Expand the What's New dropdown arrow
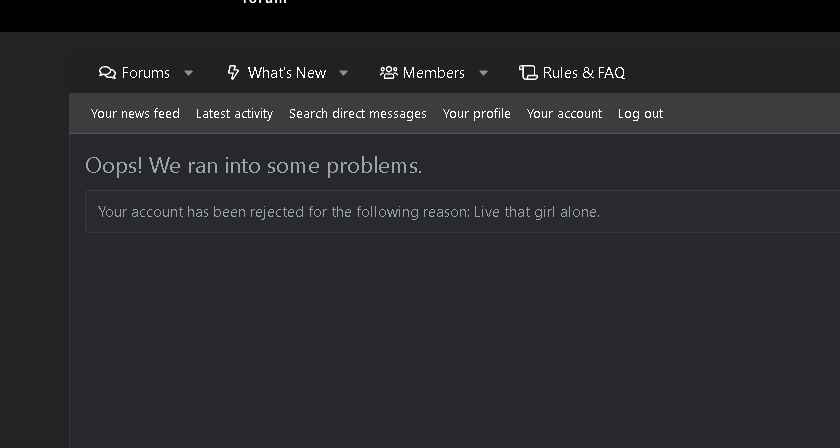 click(344, 73)
